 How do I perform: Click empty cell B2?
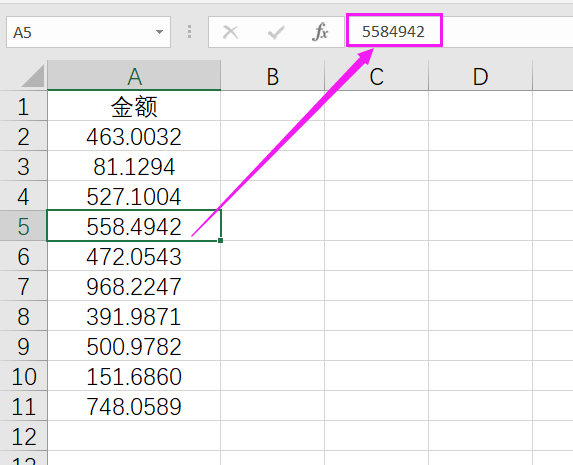[x=273, y=136]
